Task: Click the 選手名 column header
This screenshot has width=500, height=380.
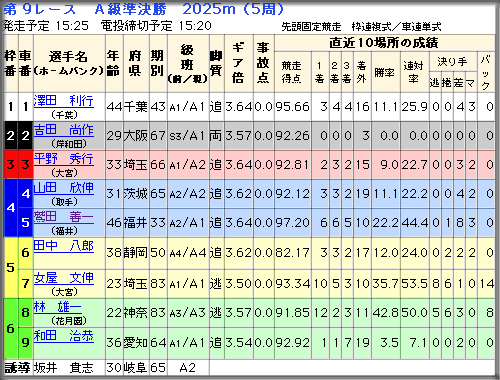Action: pyautogui.click(x=69, y=63)
